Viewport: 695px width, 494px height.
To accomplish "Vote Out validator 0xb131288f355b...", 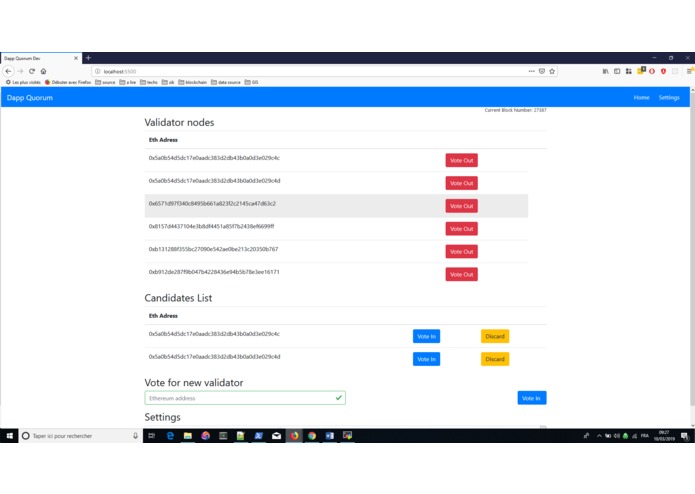I will tap(461, 252).
